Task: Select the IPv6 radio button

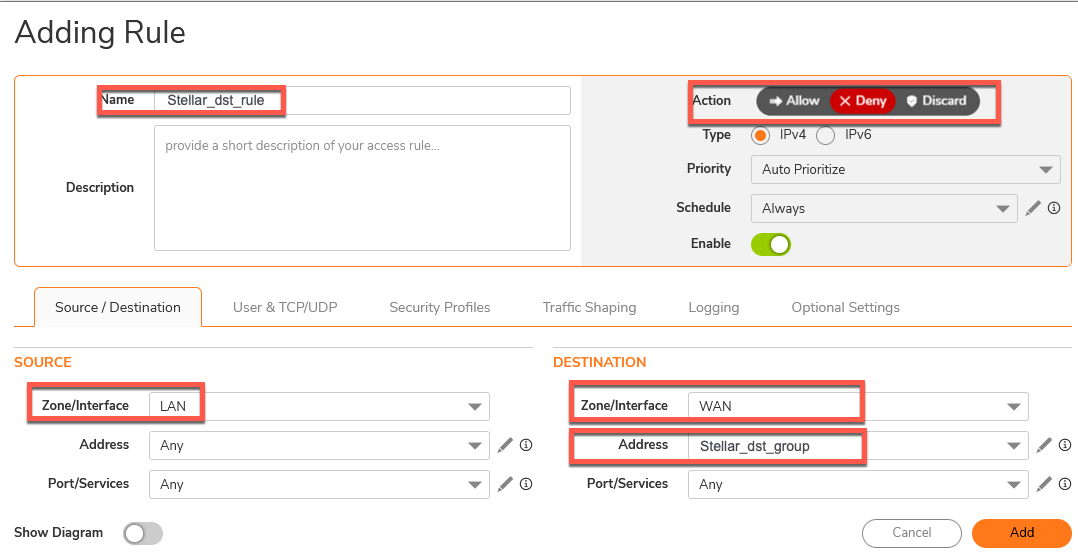Action: pos(826,135)
